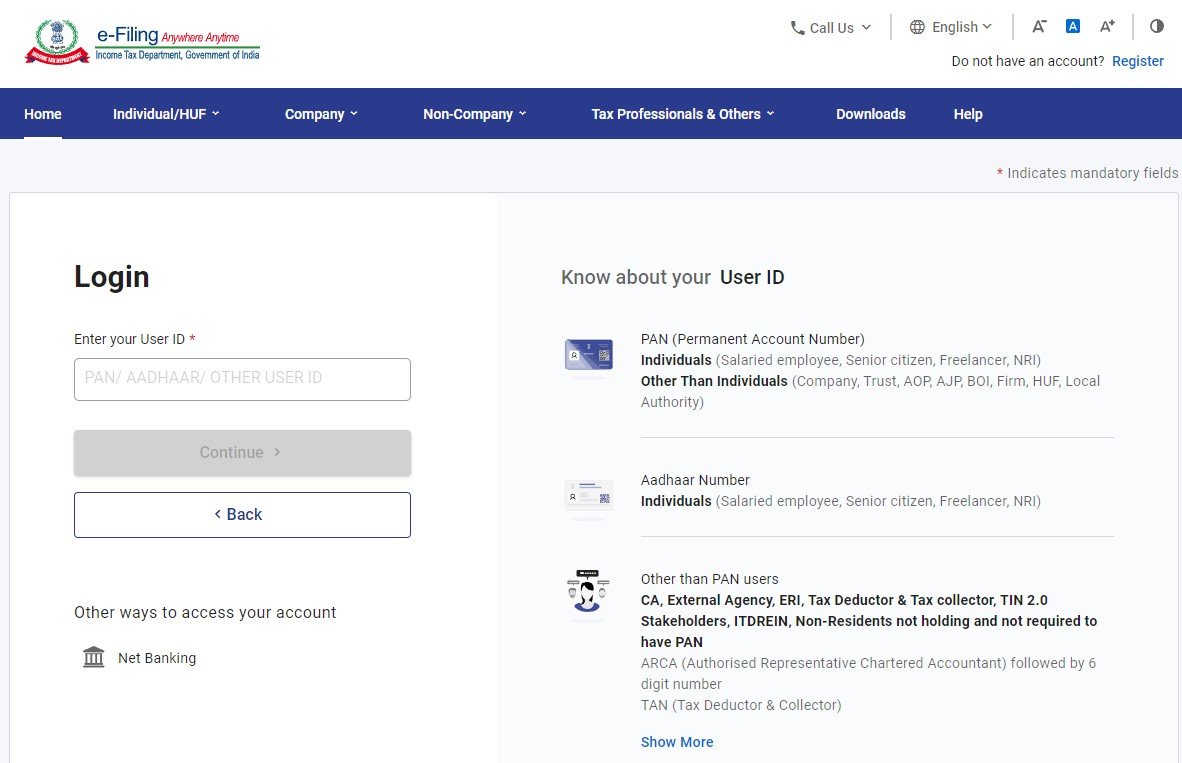This screenshot has width=1182, height=763.
Task: Click the Continue button
Action: 242,452
